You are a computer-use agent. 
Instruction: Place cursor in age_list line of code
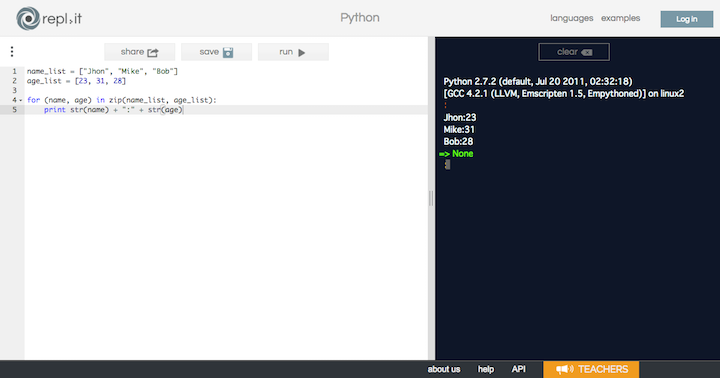[76, 81]
